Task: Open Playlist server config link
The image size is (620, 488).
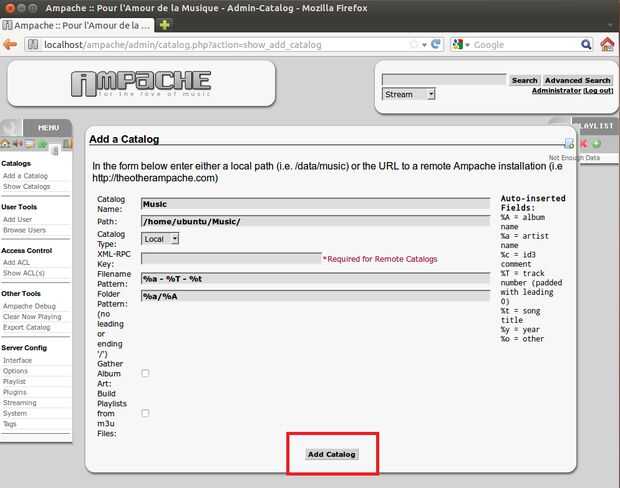Action: click(x=14, y=381)
